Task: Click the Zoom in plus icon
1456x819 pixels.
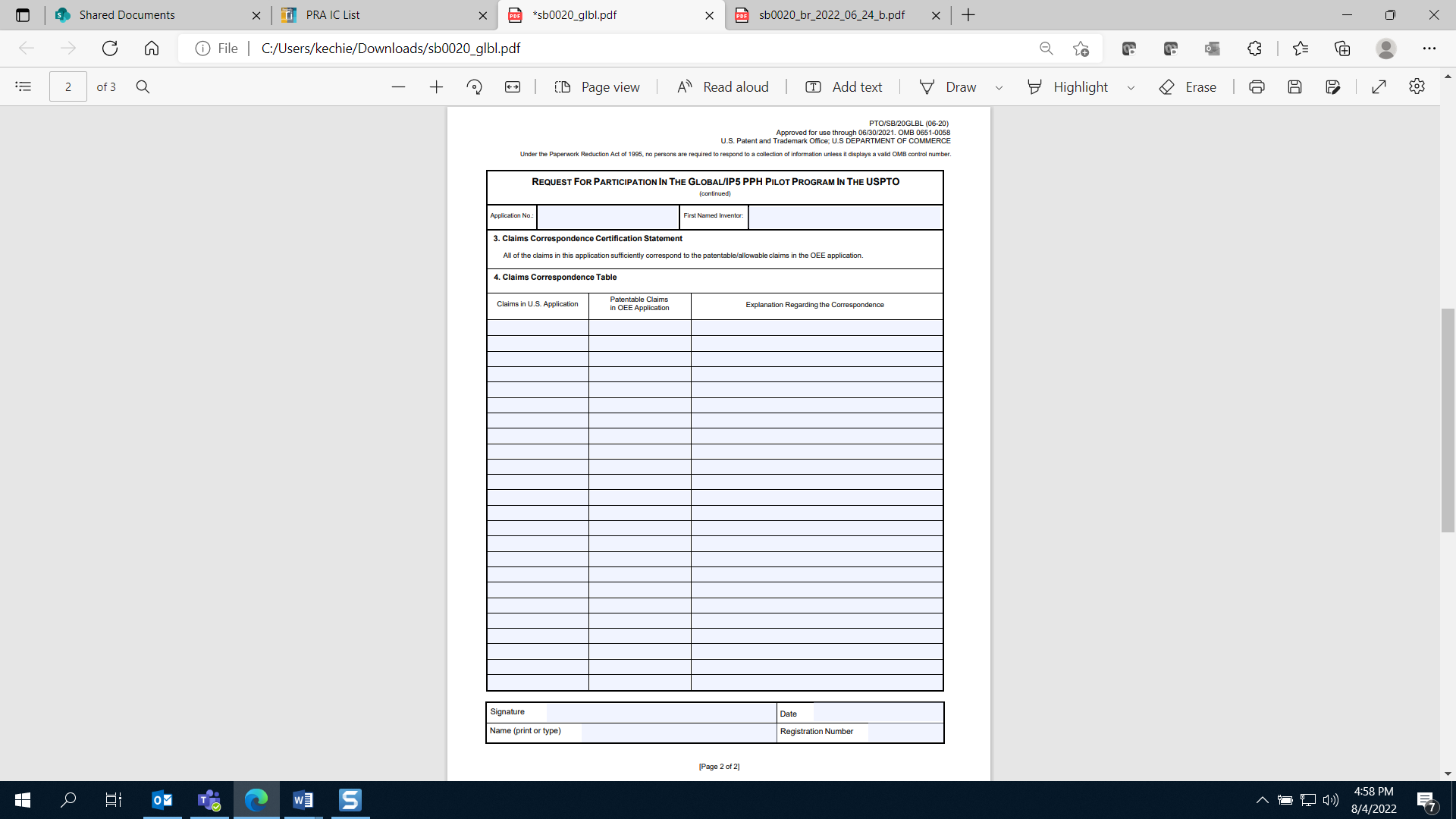Action: coord(436,87)
